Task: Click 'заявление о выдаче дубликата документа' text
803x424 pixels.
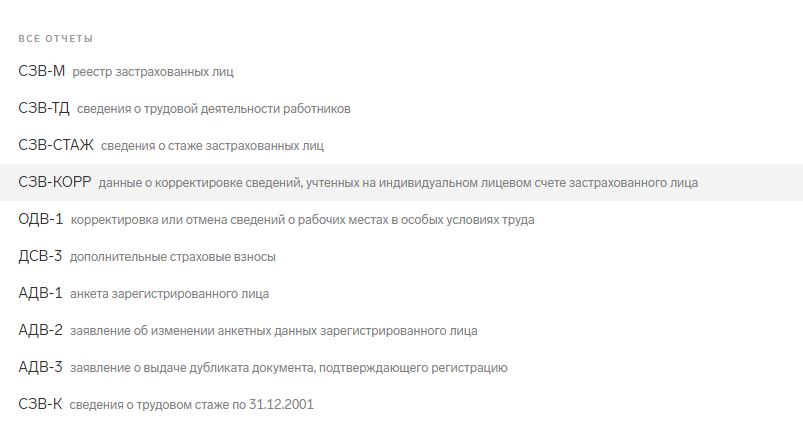Action: tap(289, 368)
